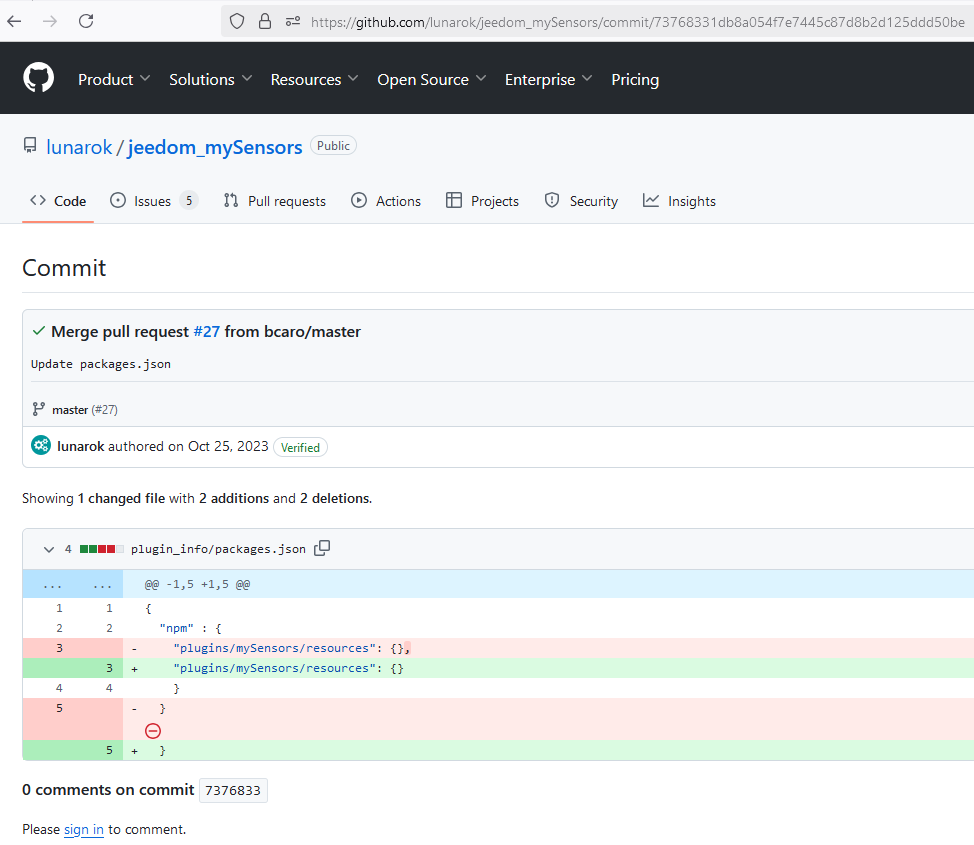This screenshot has height=845, width=974.
Task: Click the @@ -1,5 +1,5 @@ hunk header
Action: [x=198, y=584]
